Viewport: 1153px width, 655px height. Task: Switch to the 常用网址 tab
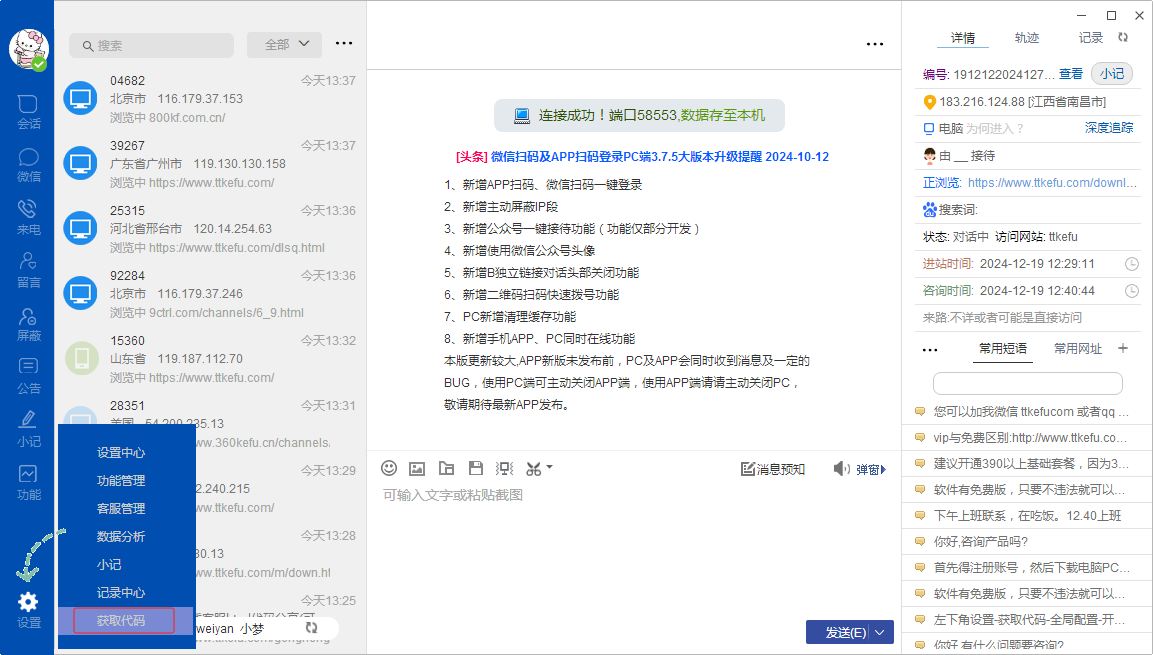(1078, 349)
